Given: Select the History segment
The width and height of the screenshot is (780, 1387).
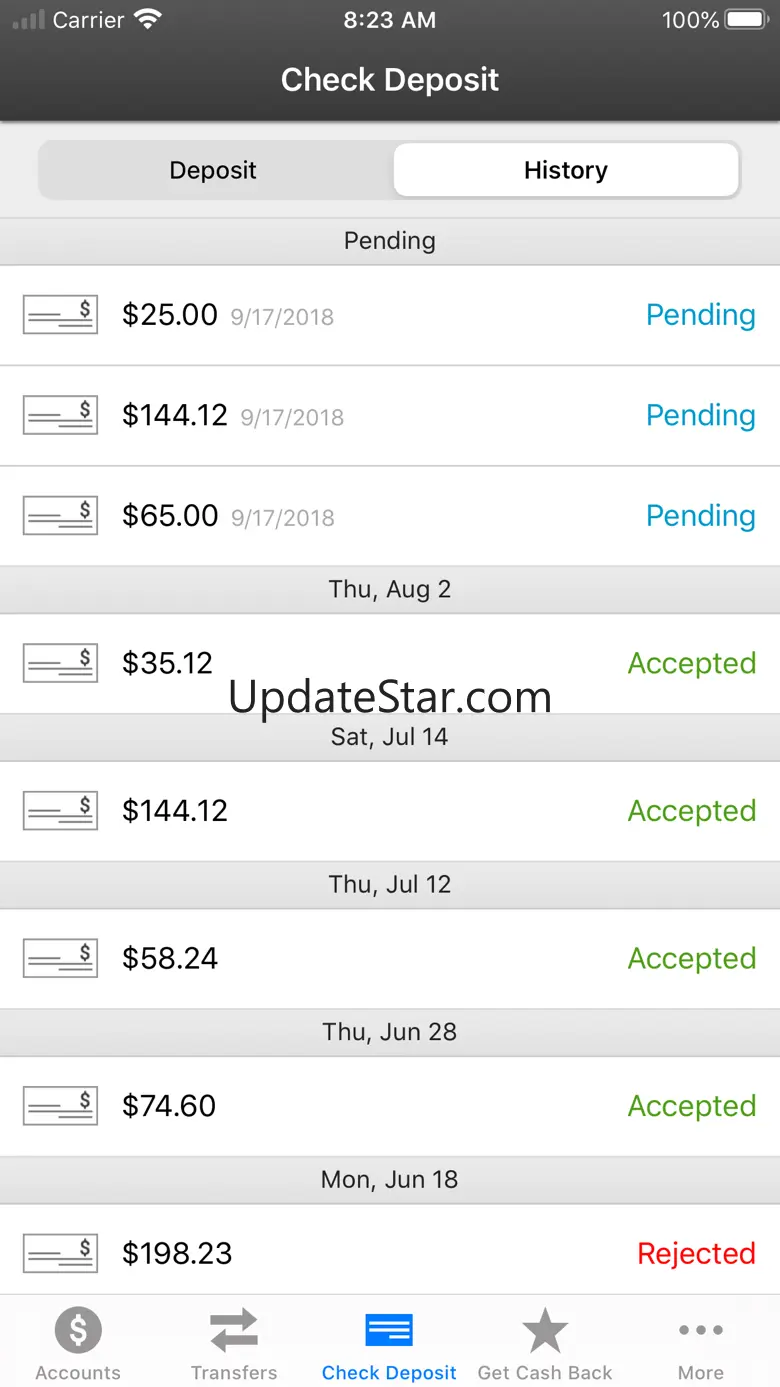Looking at the screenshot, I should pos(566,170).
